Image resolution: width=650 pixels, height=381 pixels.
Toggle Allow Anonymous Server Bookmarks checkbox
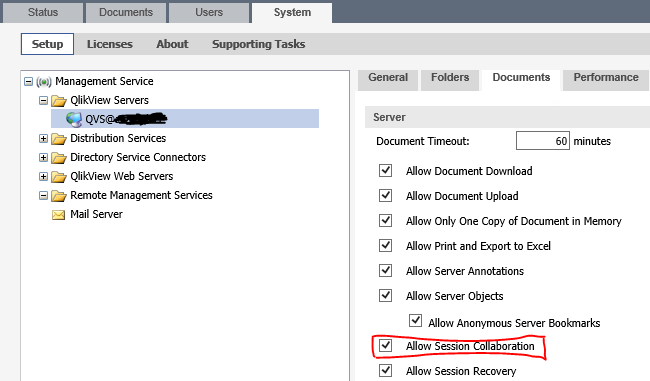415,320
